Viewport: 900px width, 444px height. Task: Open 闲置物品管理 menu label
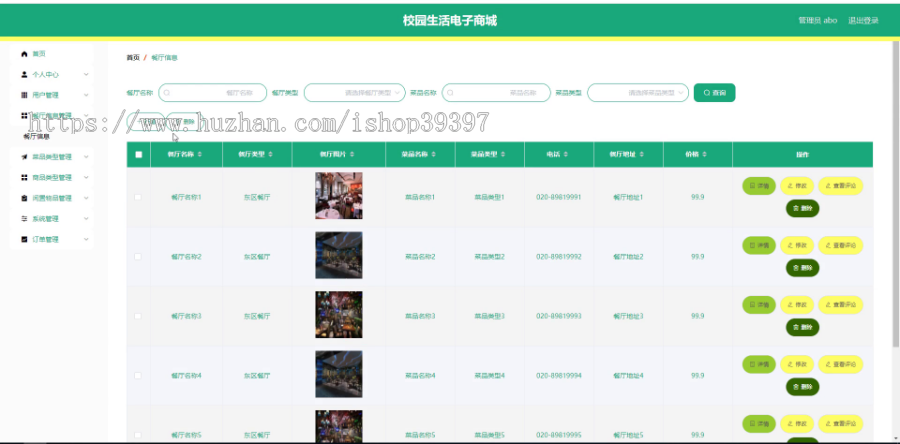(x=52, y=198)
